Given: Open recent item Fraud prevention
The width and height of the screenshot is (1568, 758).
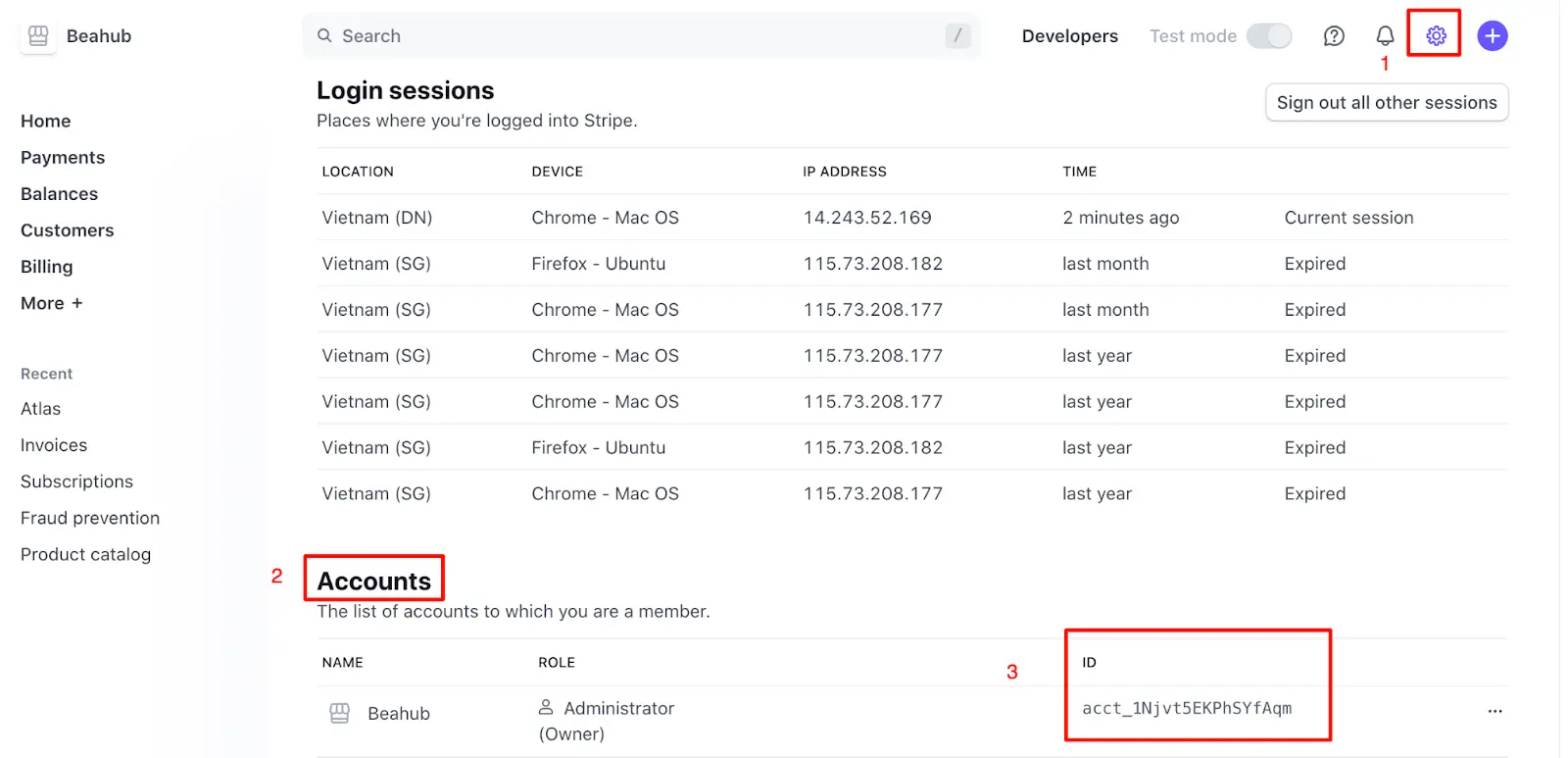Looking at the screenshot, I should click(x=90, y=518).
